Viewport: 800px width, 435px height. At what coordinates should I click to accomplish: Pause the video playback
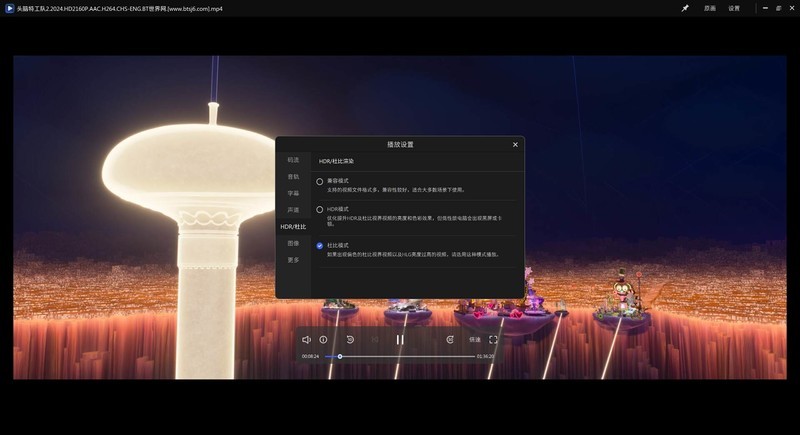(x=400, y=340)
